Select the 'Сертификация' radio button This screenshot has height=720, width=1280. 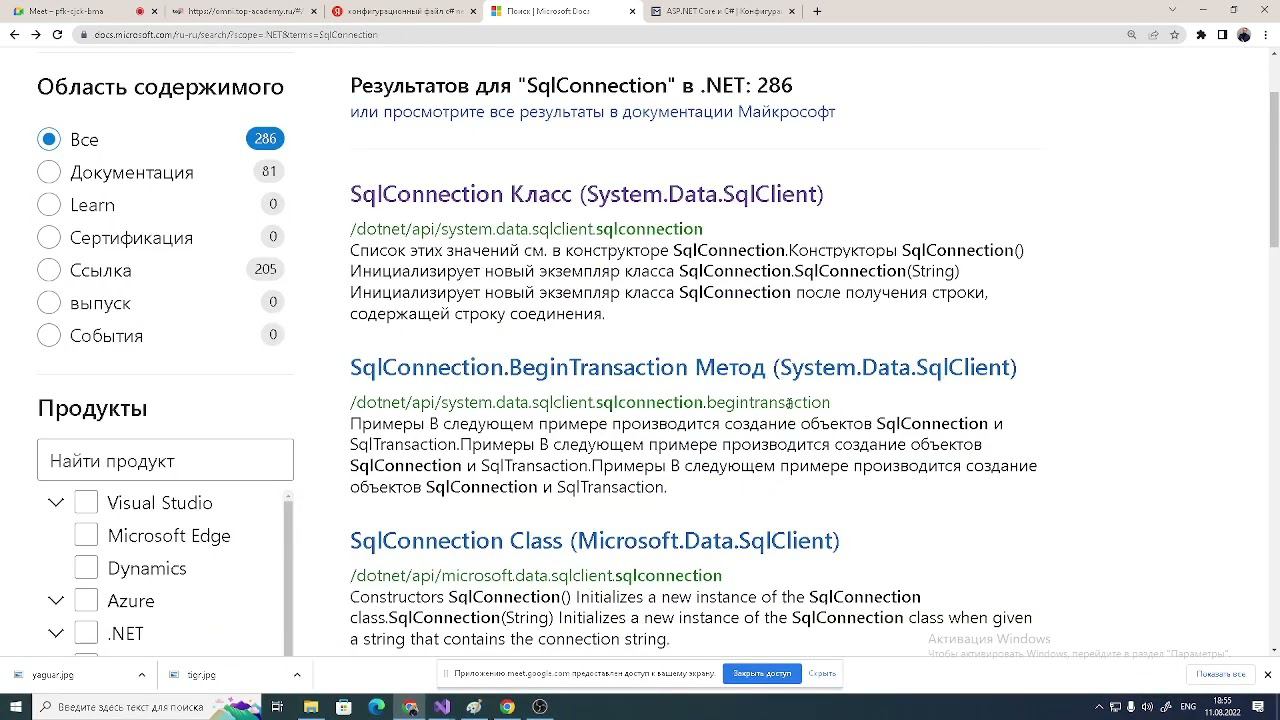(49, 237)
